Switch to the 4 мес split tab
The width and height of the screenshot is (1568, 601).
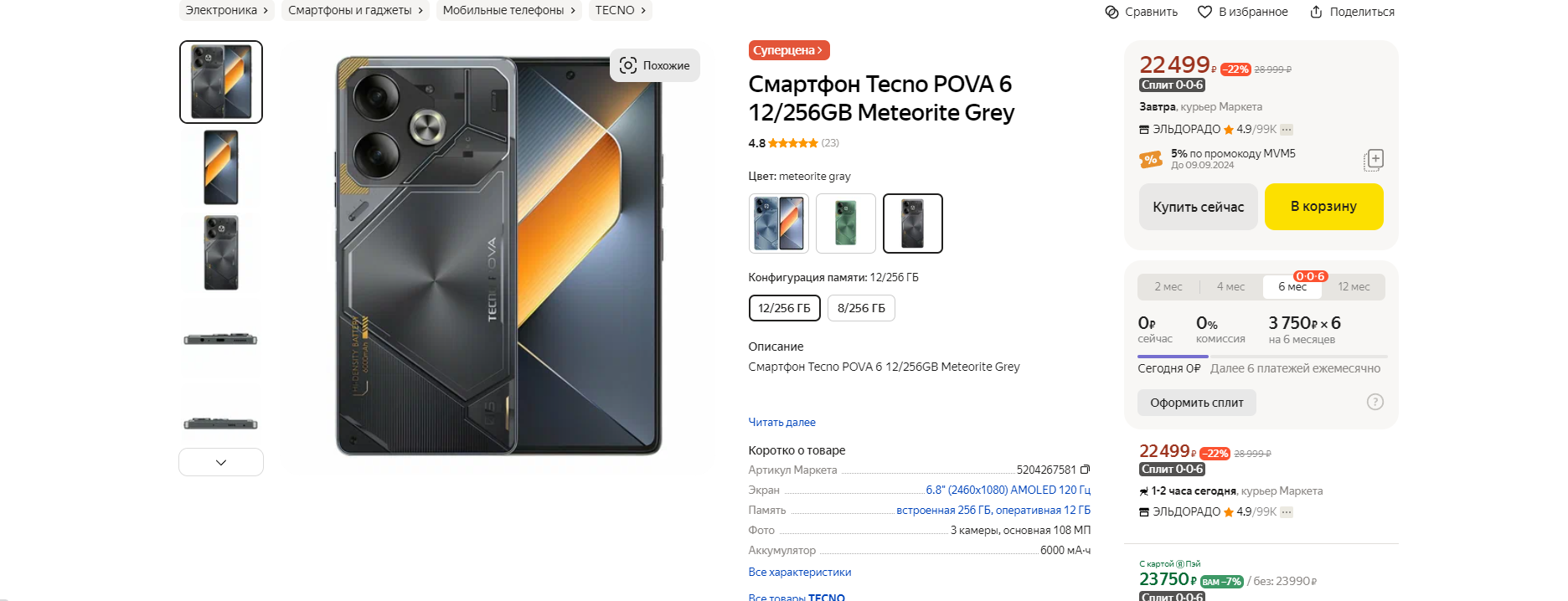point(1230,287)
